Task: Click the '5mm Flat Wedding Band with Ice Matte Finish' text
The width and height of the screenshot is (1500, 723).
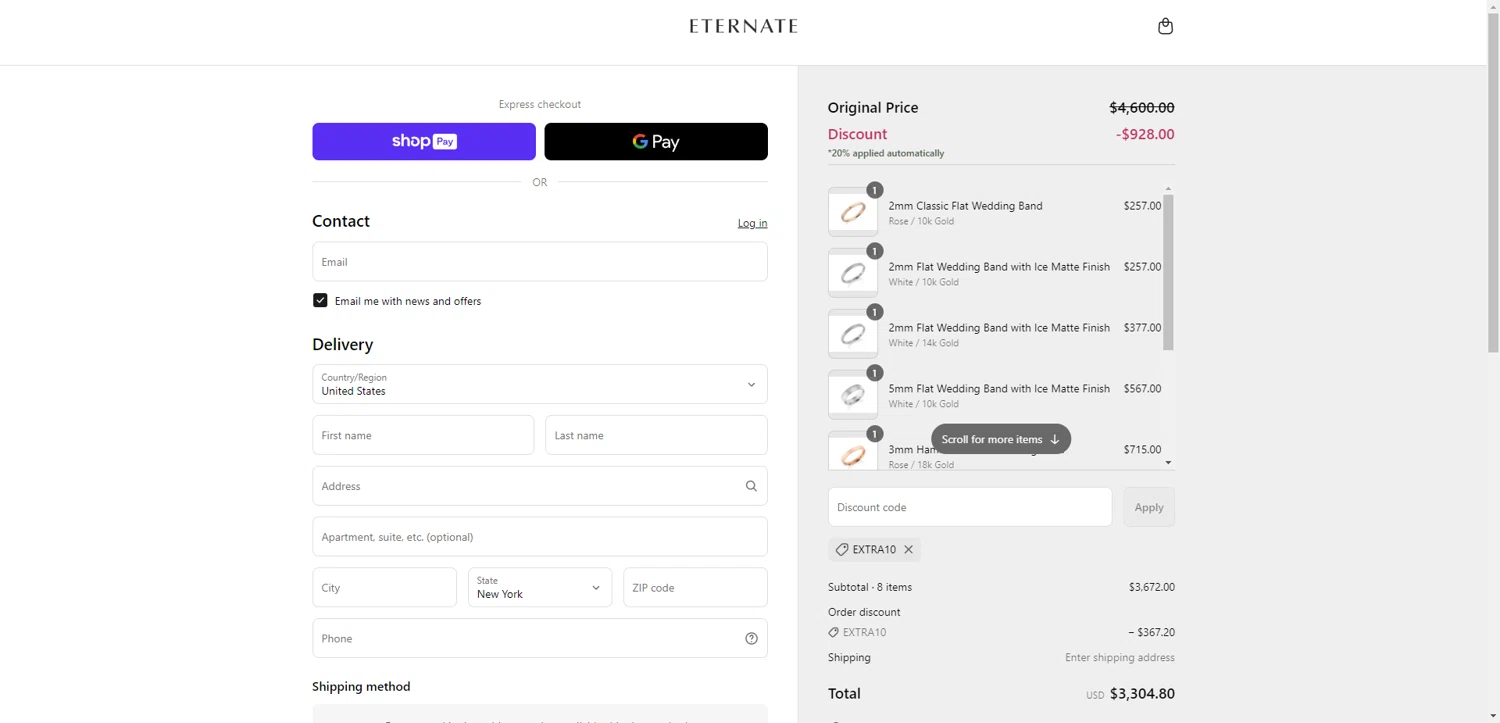Action: click(x=999, y=389)
